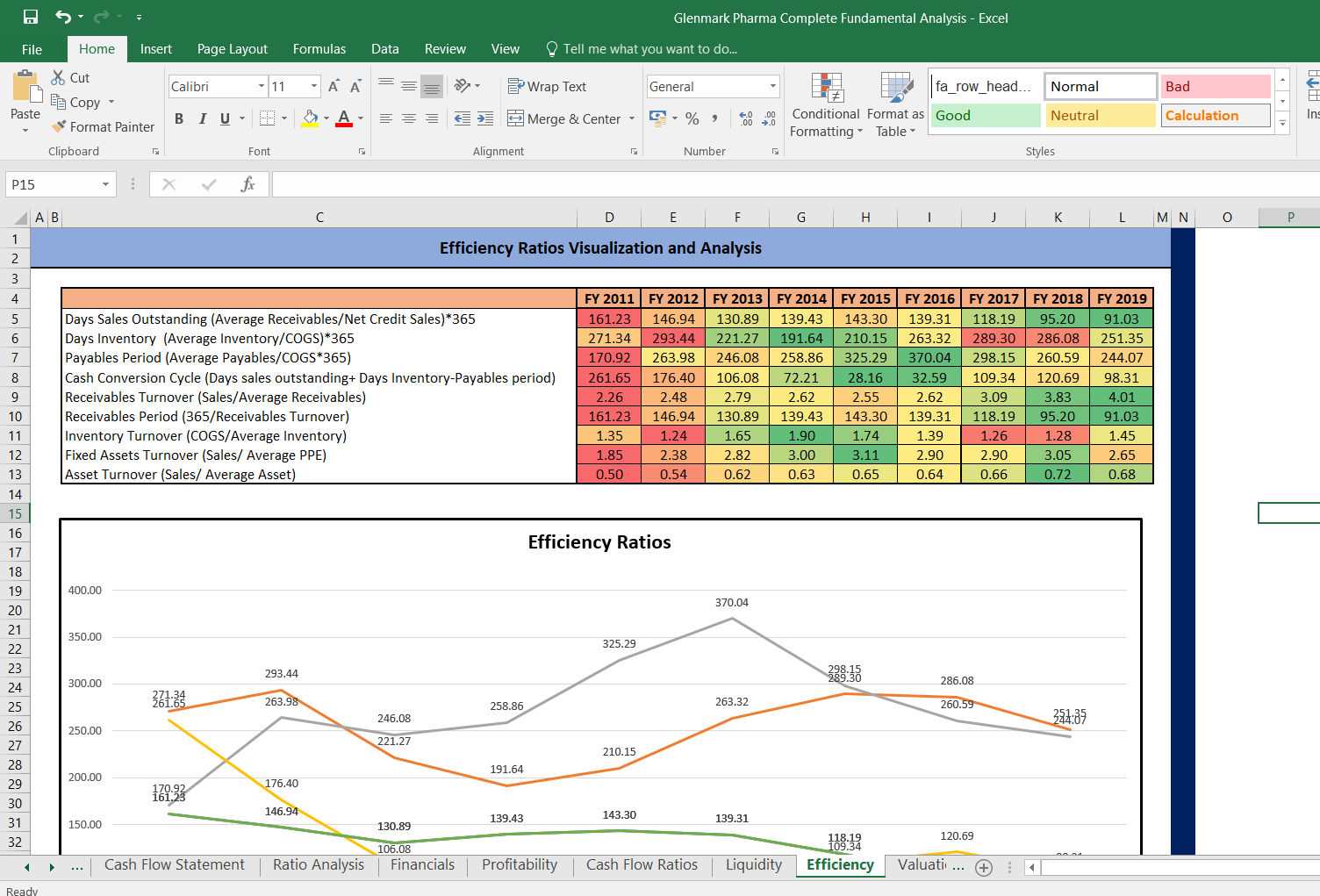Open Format as Table gallery

pyautogui.click(x=895, y=105)
